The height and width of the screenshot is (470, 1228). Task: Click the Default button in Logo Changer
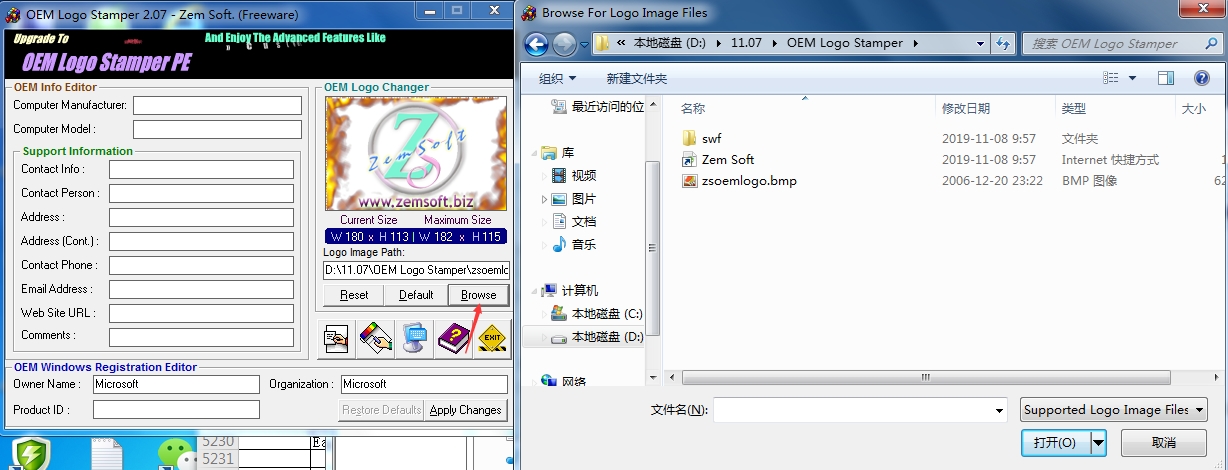click(416, 295)
